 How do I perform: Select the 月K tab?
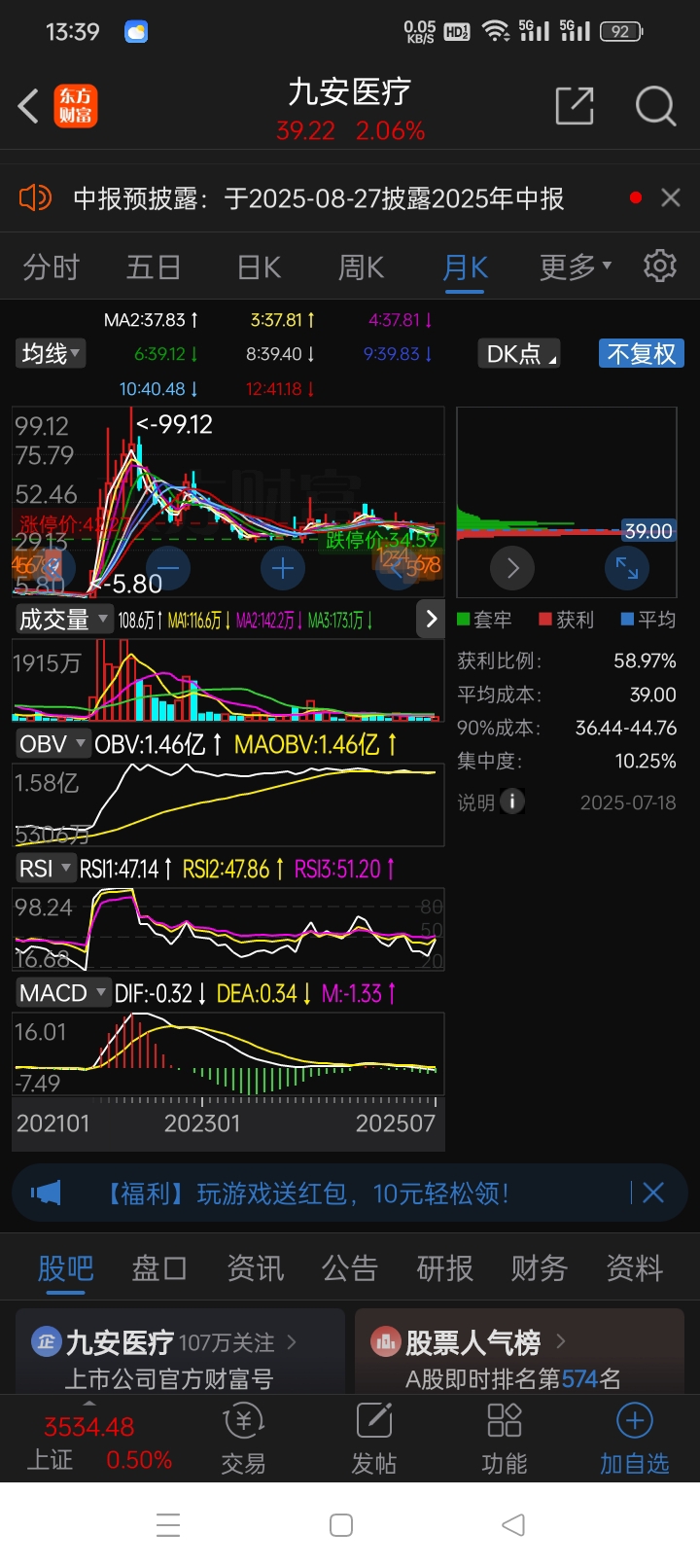tap(465, 266)
